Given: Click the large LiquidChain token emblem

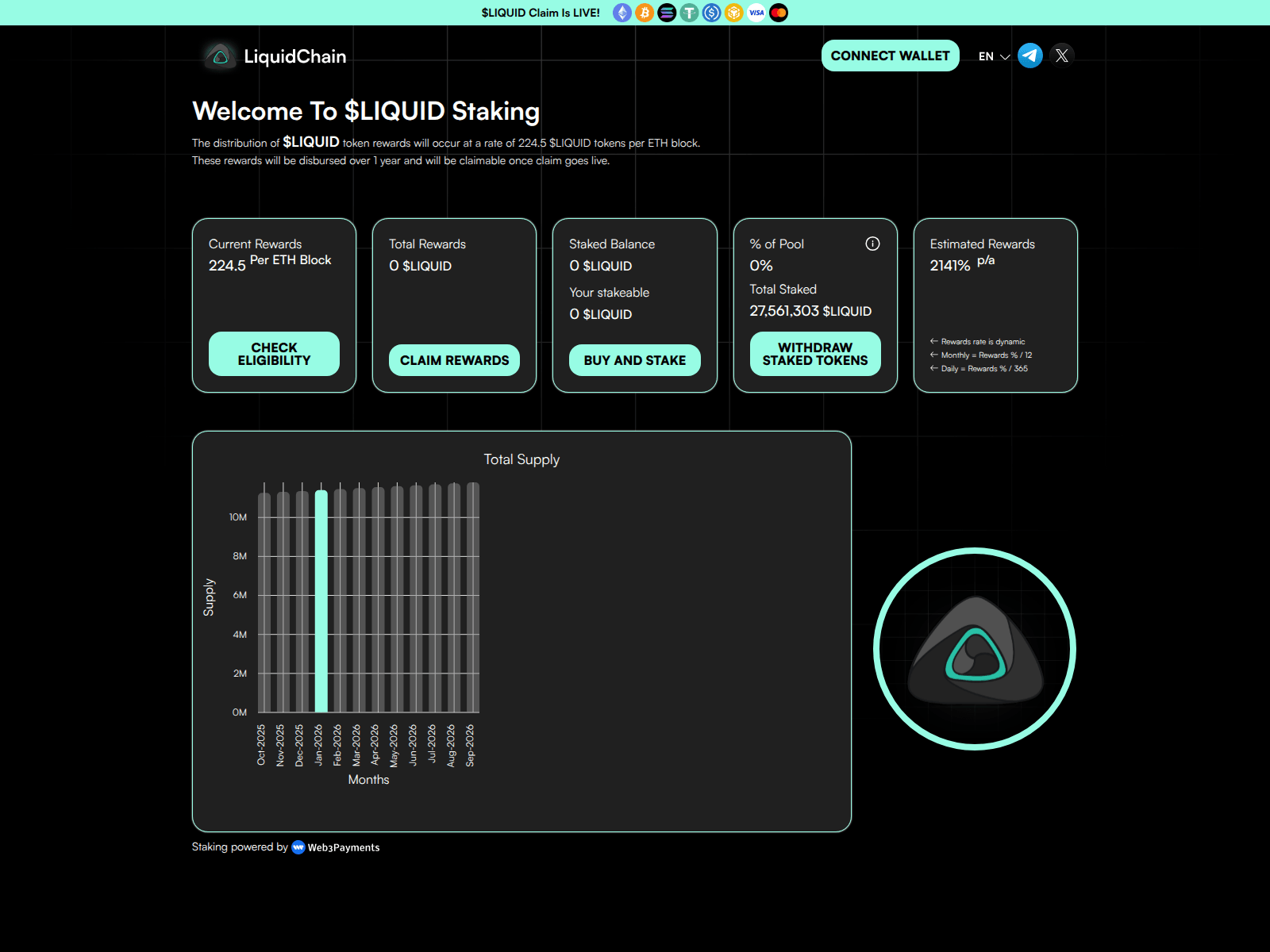Looking at the screenshot, I should click(x=975, y=649).
